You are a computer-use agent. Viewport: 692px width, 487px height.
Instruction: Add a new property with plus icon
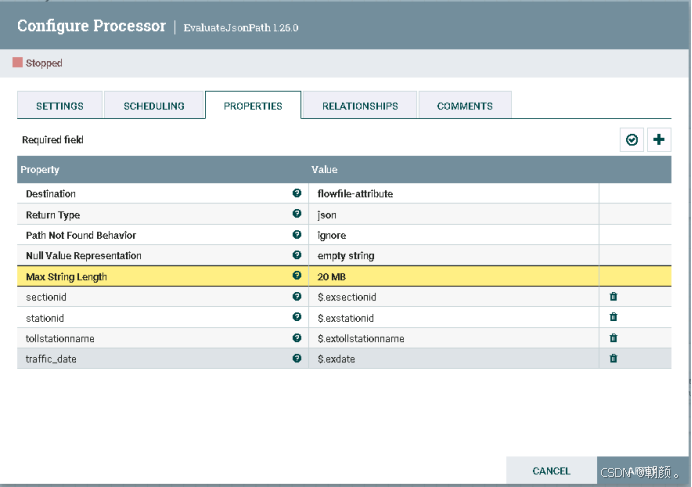click(659, 140)
